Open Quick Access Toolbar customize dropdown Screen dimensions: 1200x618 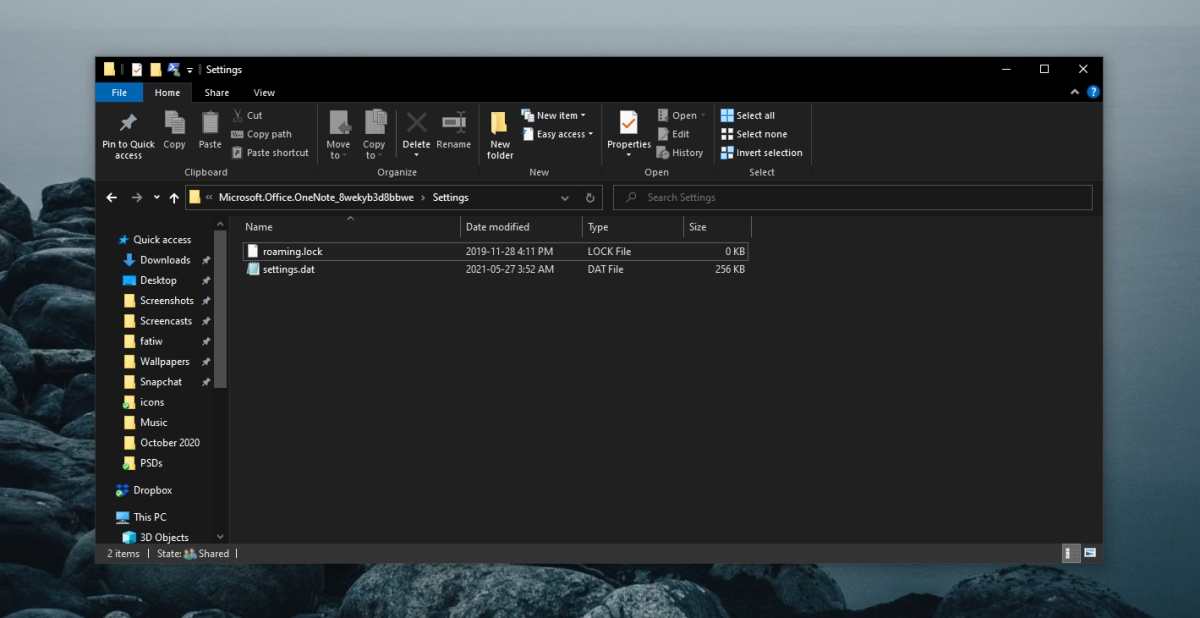(190, 70)
